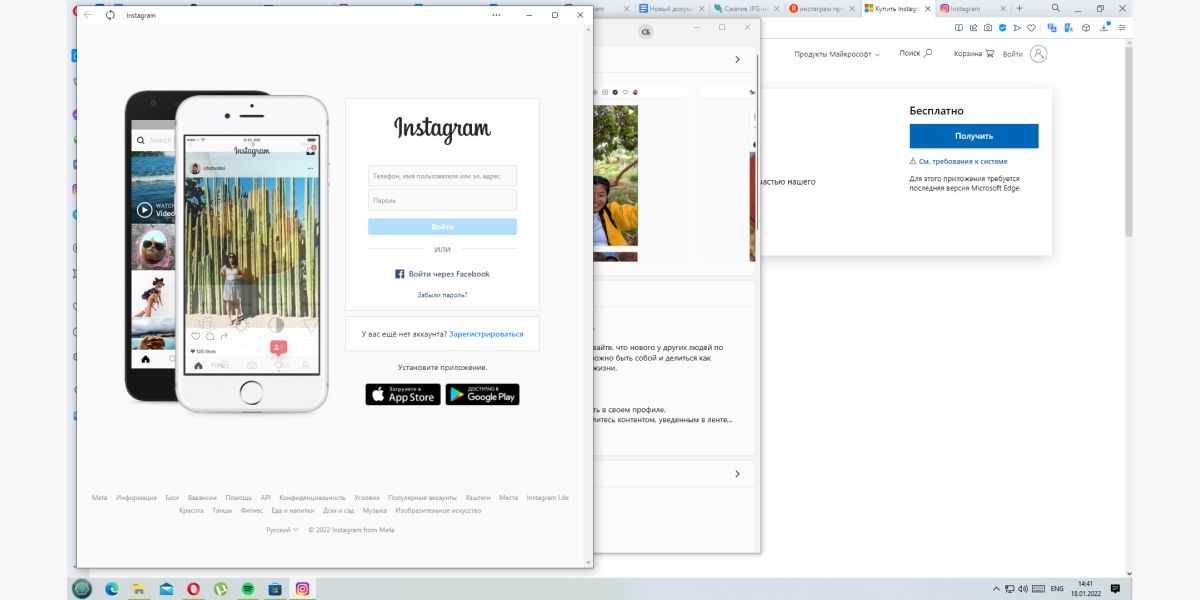Open the Информация footer link
Screen dimensions: 1200x600
pyautogui.click(x=136, y=497)
